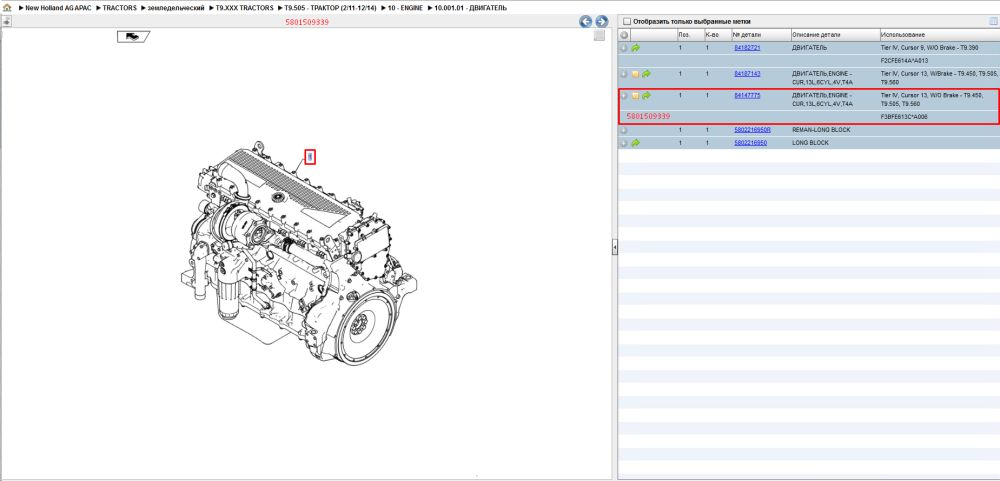Select the 'ДВИГАТЕЛЬ' description in first row
Screen dimensions: 1000x481
[x=809, y=48]
